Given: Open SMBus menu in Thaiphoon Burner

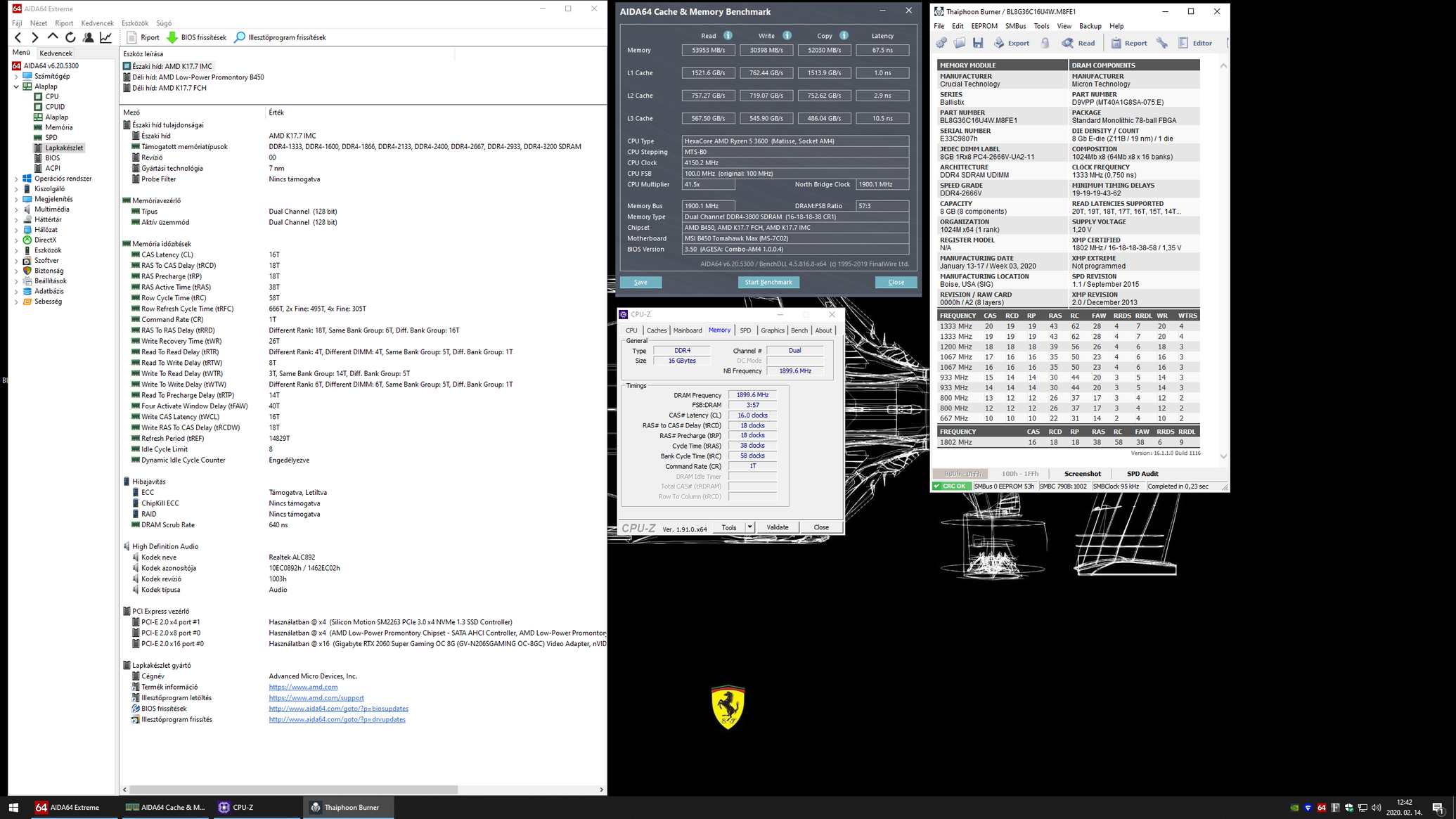Looking at the screenshot, I should point(1015,26).
